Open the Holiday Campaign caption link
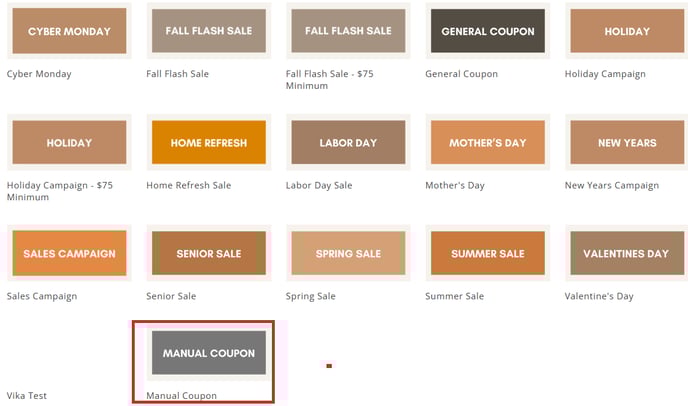The height and width of the screenshot is (406, 688). [605, 74]
